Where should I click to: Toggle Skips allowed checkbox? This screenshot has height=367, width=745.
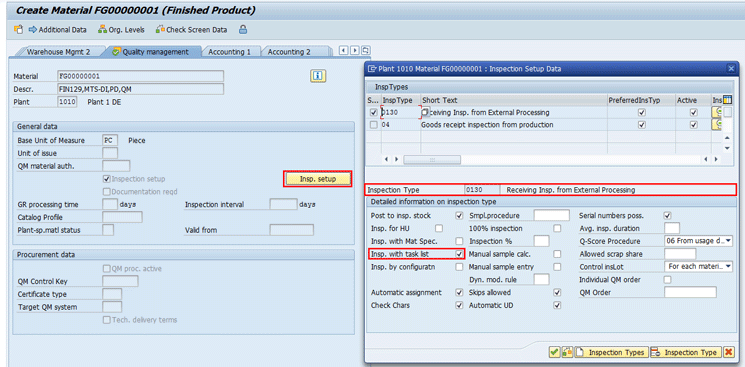[x=557, y=292]
